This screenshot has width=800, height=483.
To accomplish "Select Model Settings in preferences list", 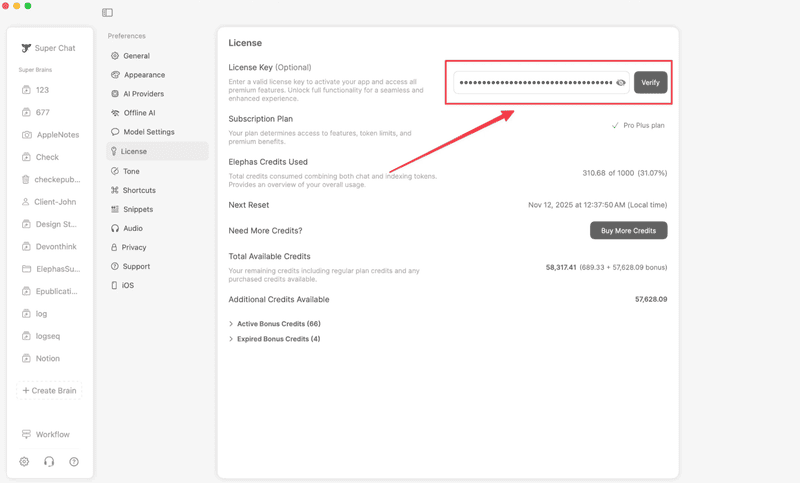I will [x=148, y=132].
